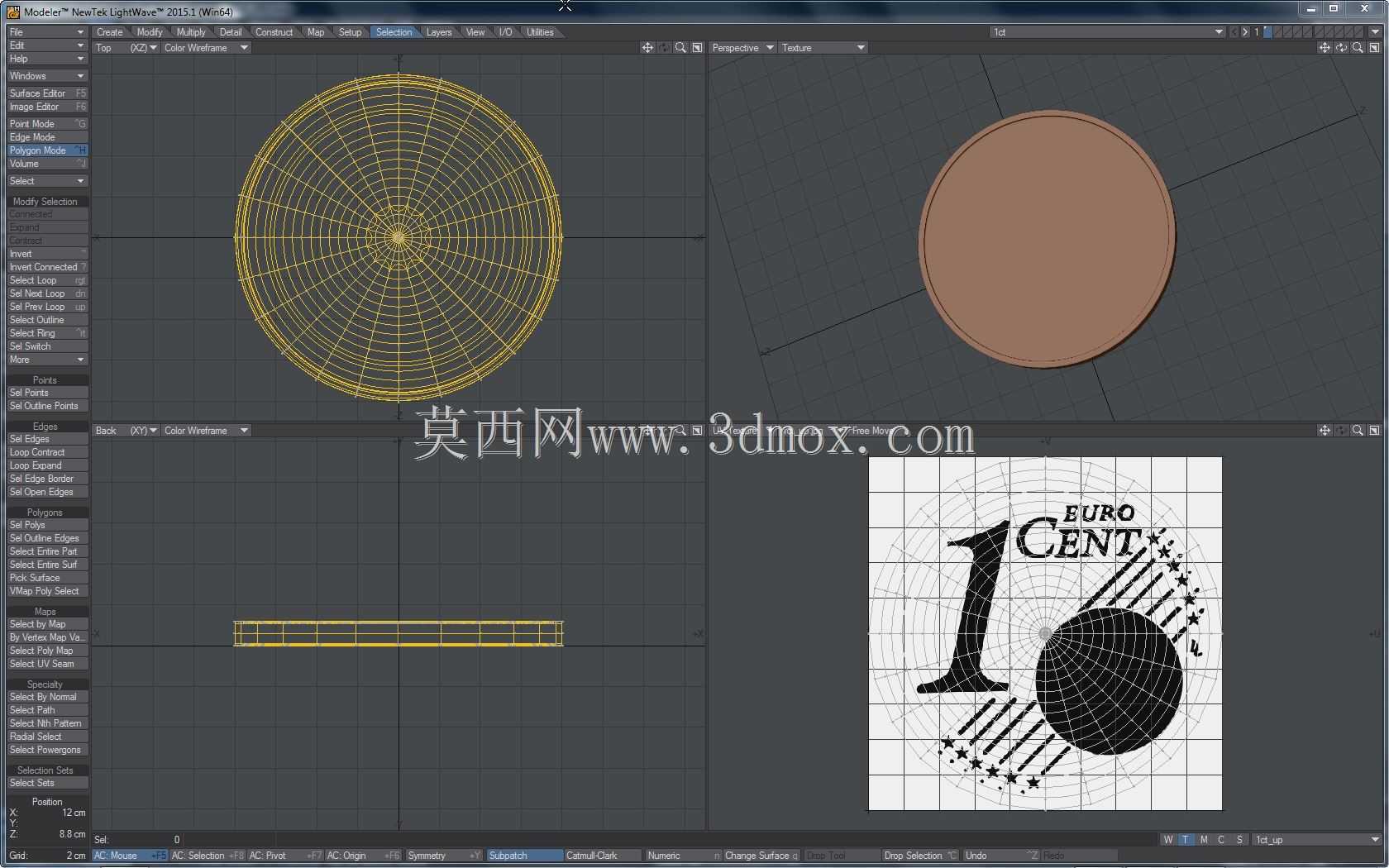Click the Drop Selection button
Image resolution: width=1389 pixels, height=868 pixels.
(920, 856)
